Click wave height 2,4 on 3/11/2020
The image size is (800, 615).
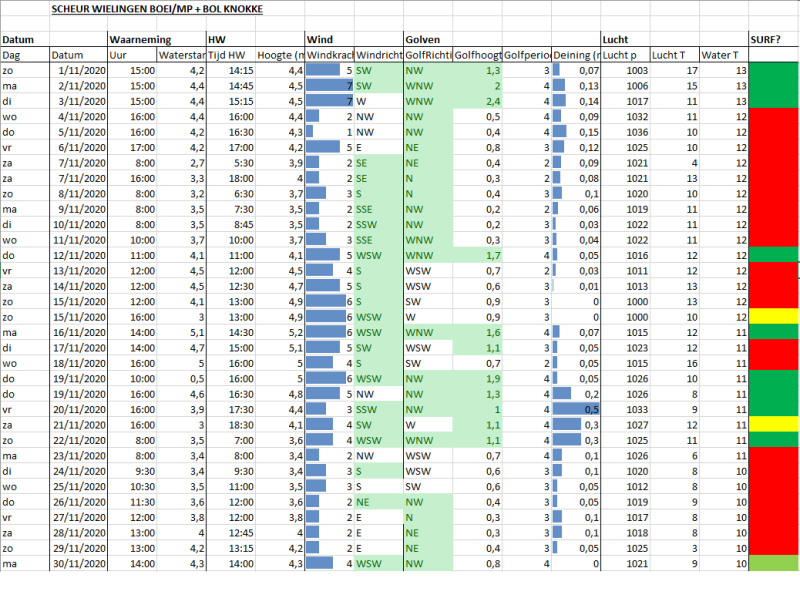477,101
